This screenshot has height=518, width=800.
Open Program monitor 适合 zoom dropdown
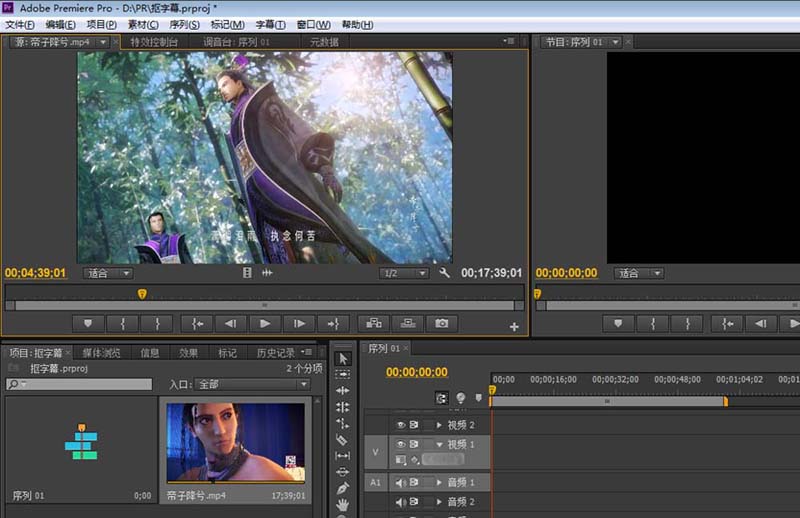pyautogui.click(x=638, y=273)
